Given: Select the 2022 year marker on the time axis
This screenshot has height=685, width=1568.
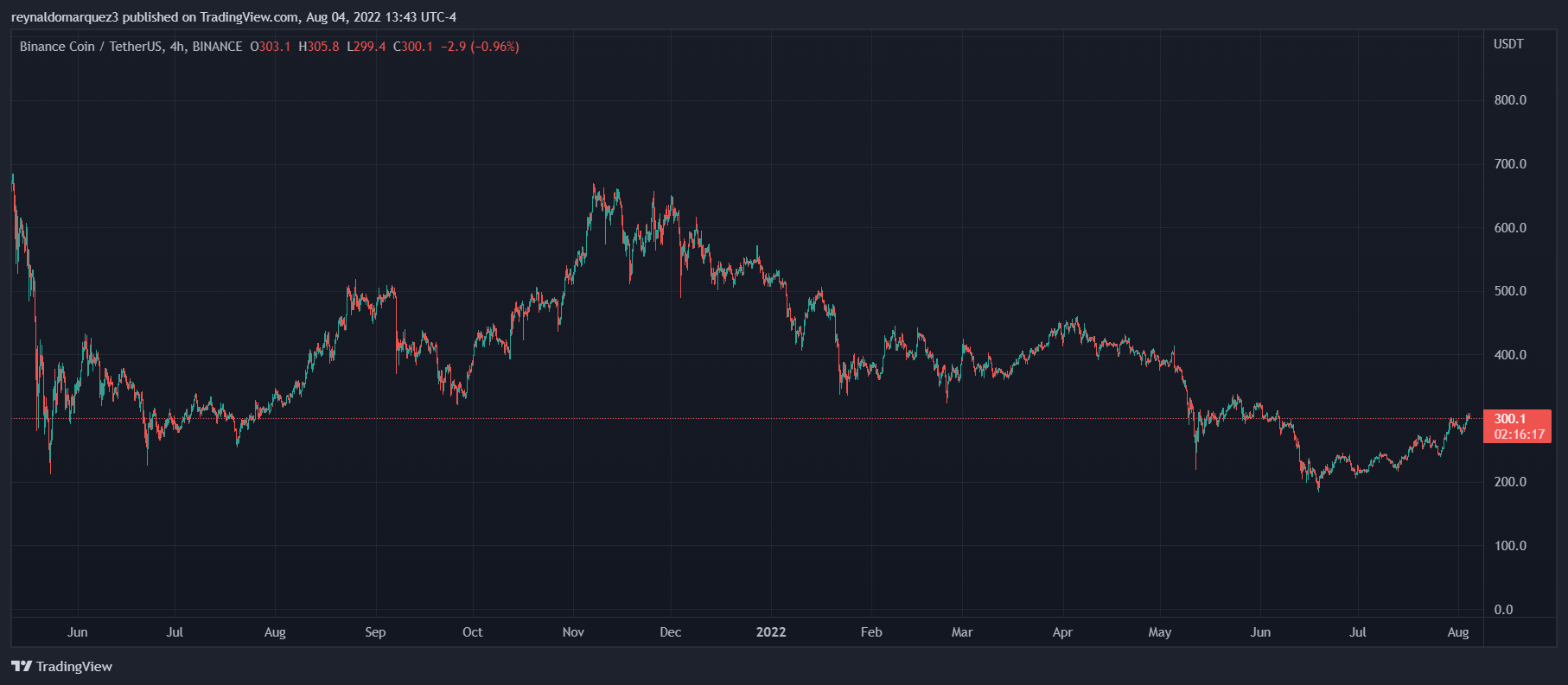Looking at the screenshot, I should click(771, 632).
